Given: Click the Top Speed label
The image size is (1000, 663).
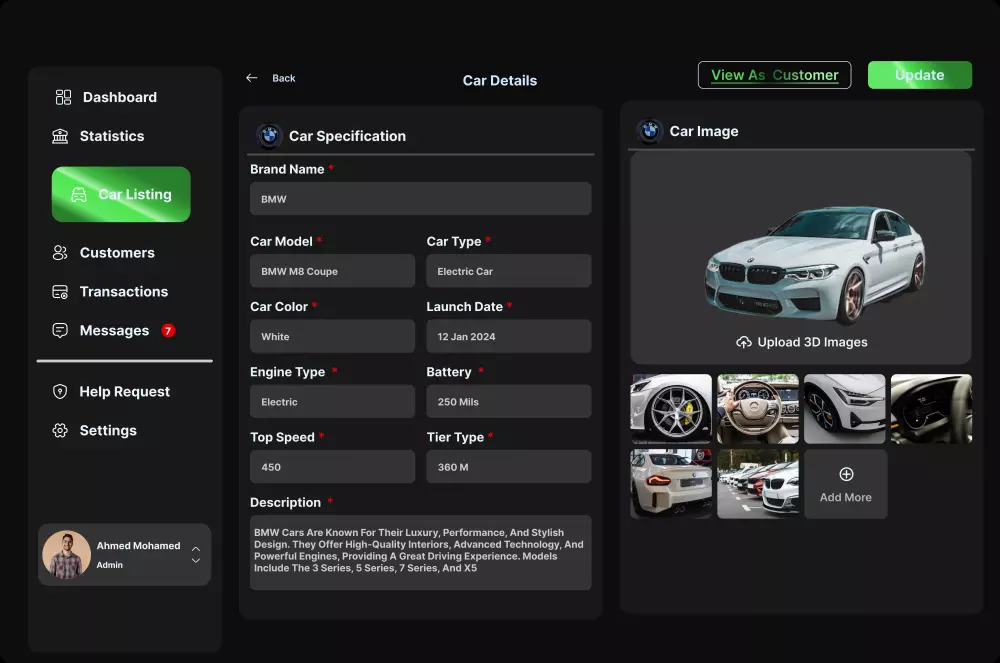Looking at the screenshot, I should 282,437.
